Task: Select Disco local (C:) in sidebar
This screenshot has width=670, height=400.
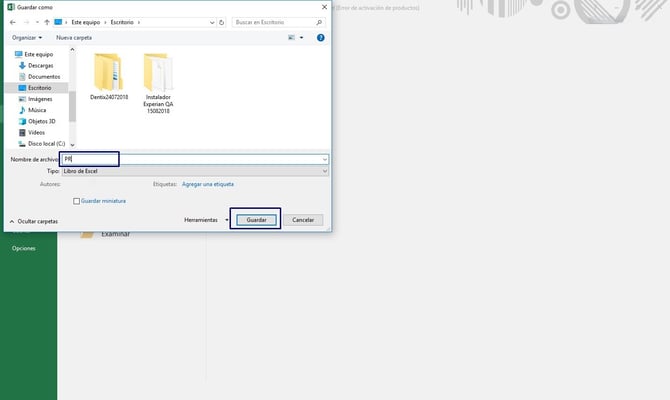Action: tap(46, 143)
